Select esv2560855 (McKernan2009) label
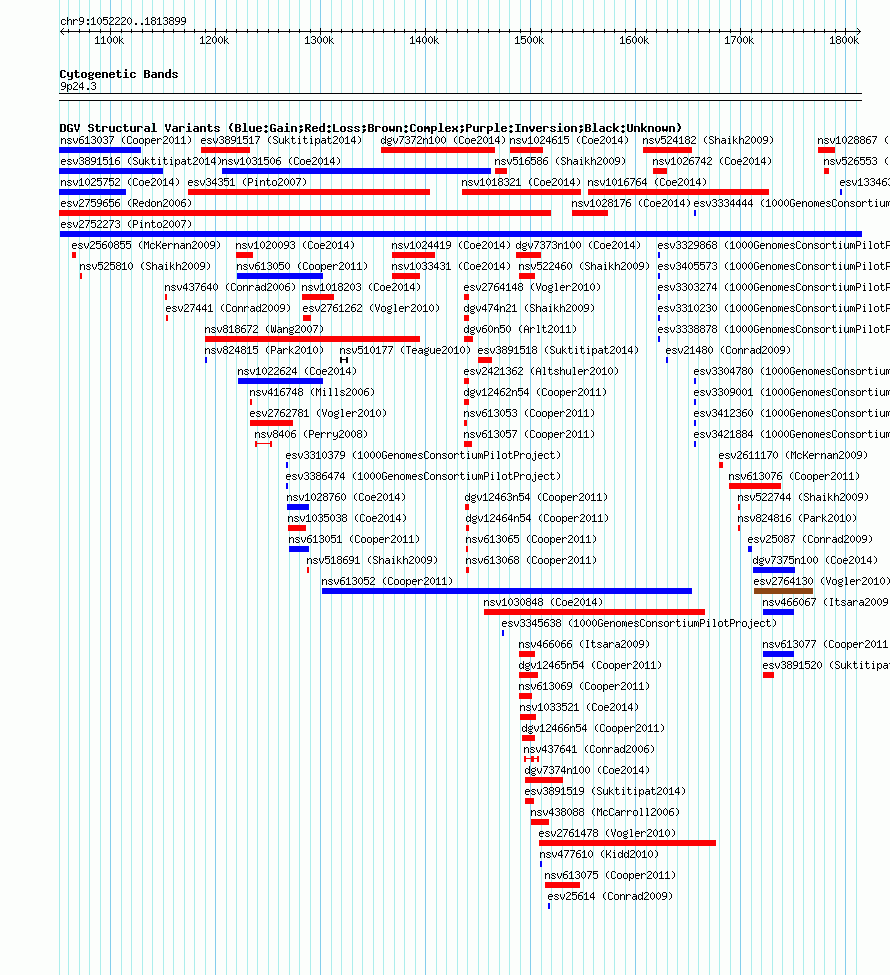Screen dimensions: 890x975 click(146, 246)
